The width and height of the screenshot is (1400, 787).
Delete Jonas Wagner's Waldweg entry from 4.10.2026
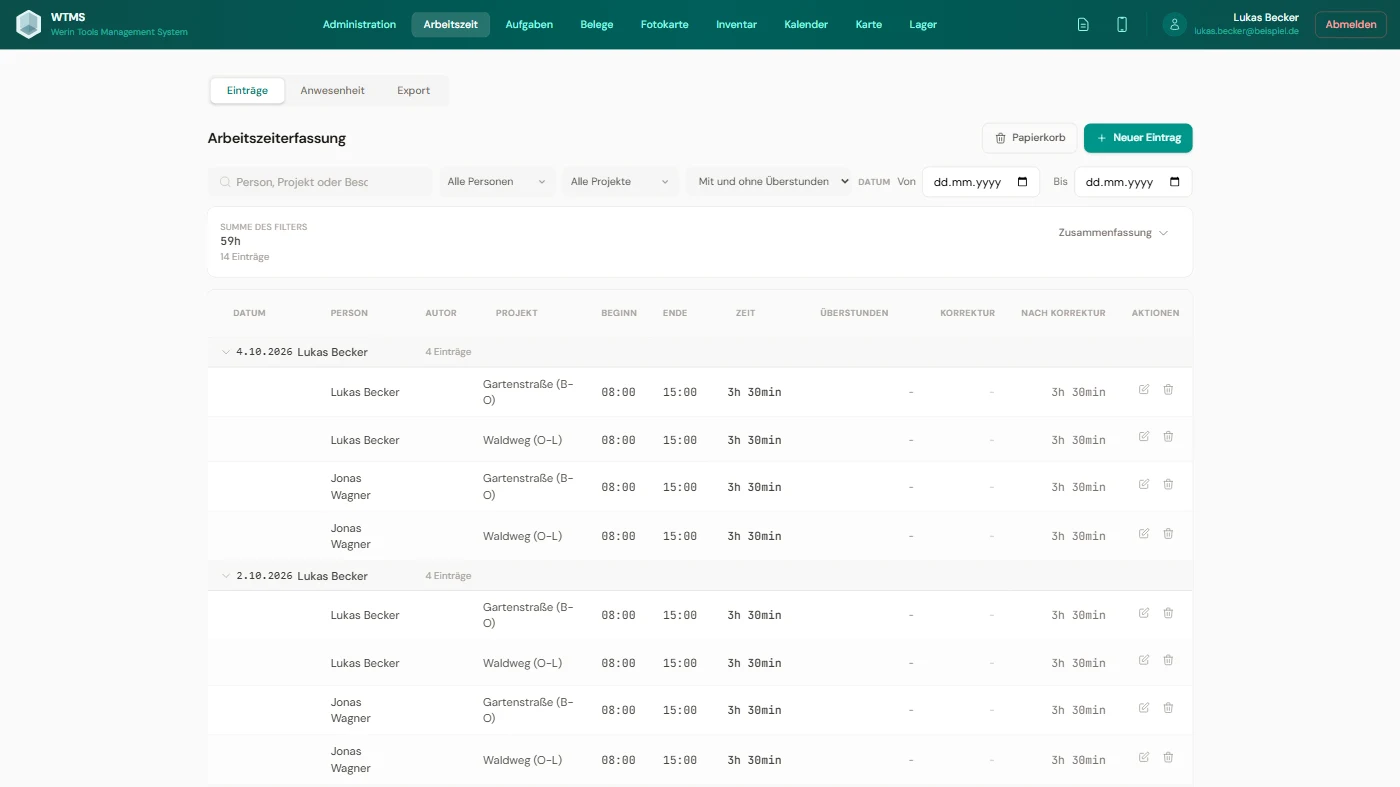[x=1168, y=534]
